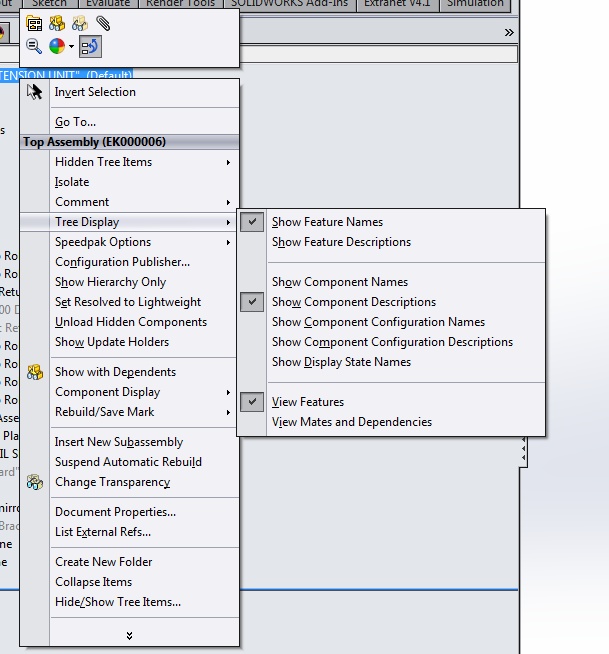609x654 pixels.
Task: Open Go To... menu entry
Action: 130,122
